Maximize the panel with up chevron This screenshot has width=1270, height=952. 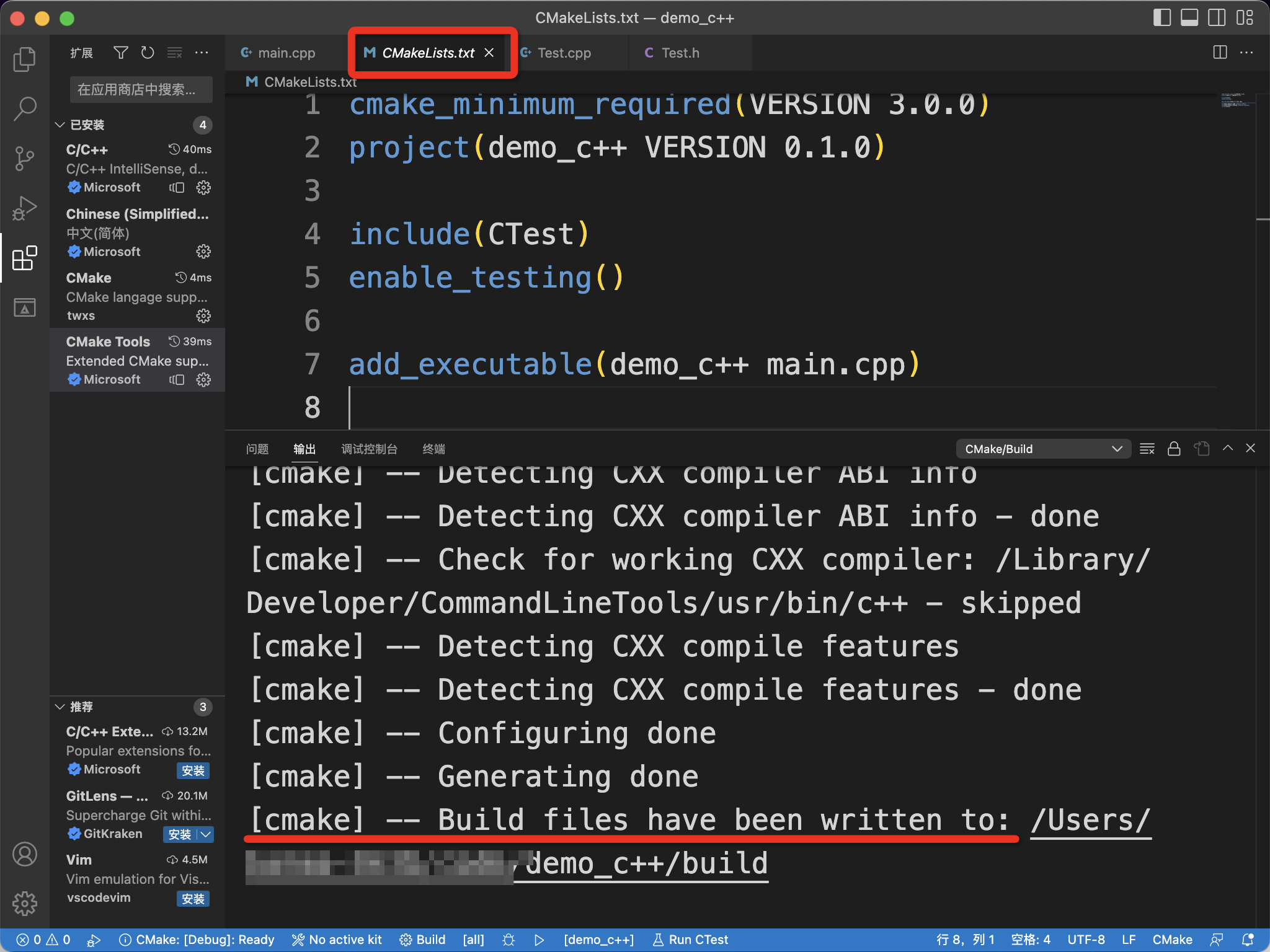(x=1228, y=448)
